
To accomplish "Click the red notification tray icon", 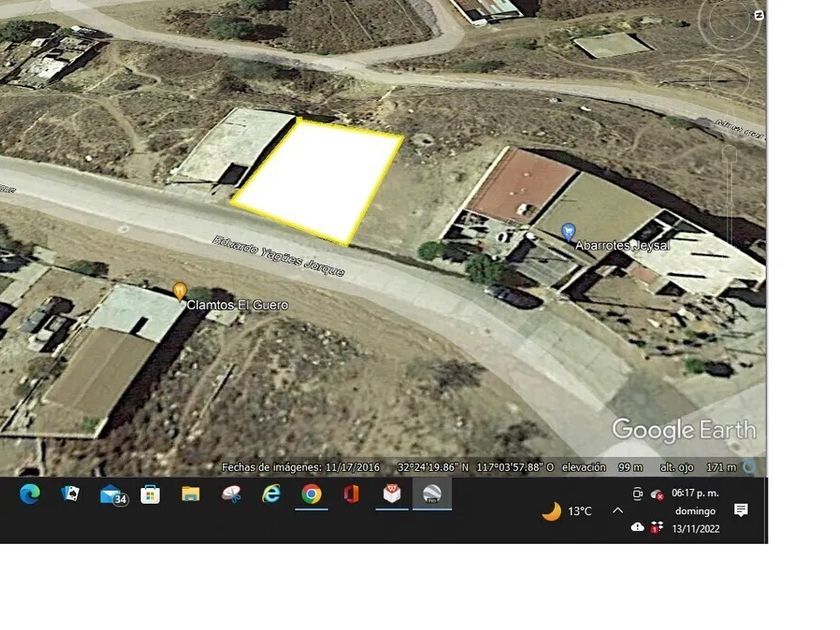I will click(x=656, y=528).
